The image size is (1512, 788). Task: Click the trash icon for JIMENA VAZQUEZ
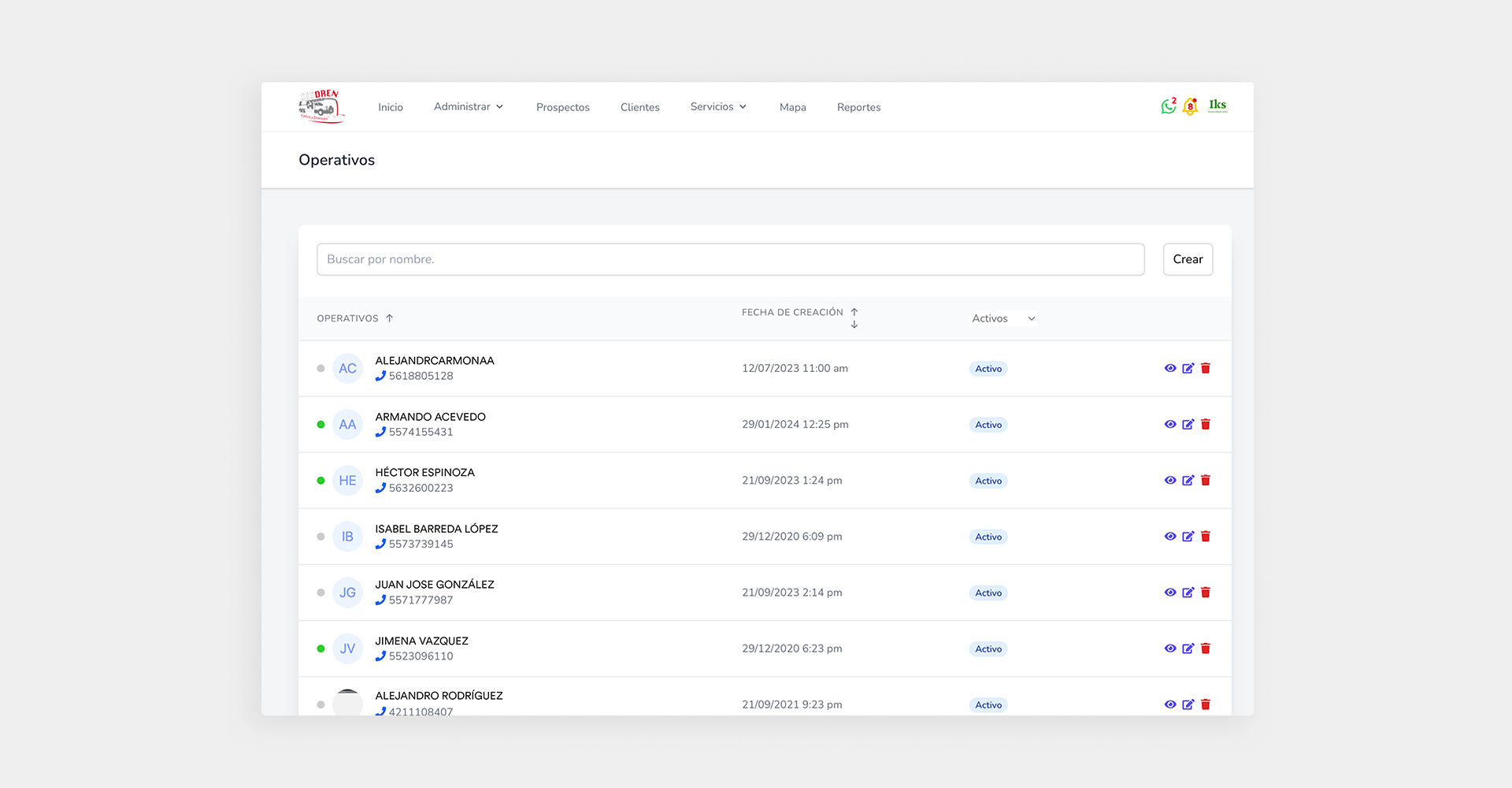pyautogui.click(x=1205, y=649)
